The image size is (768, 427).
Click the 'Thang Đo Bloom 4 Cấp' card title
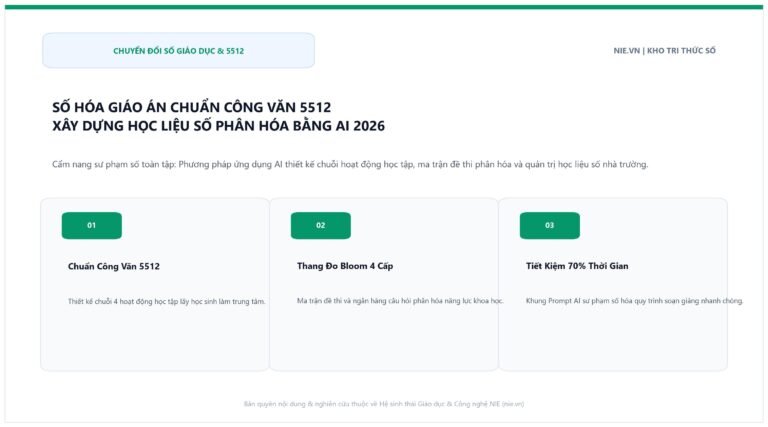tap(345, 266)
